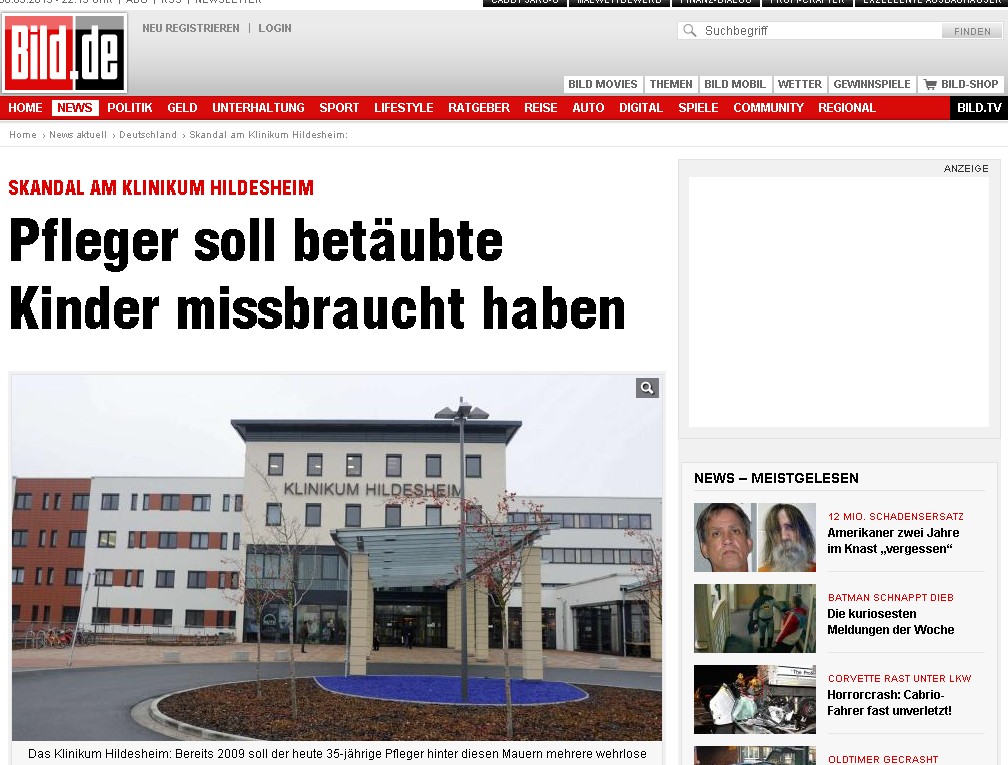1008x765 pixels.
Task: Open the RATGEBER section
Action: [479, 108]
